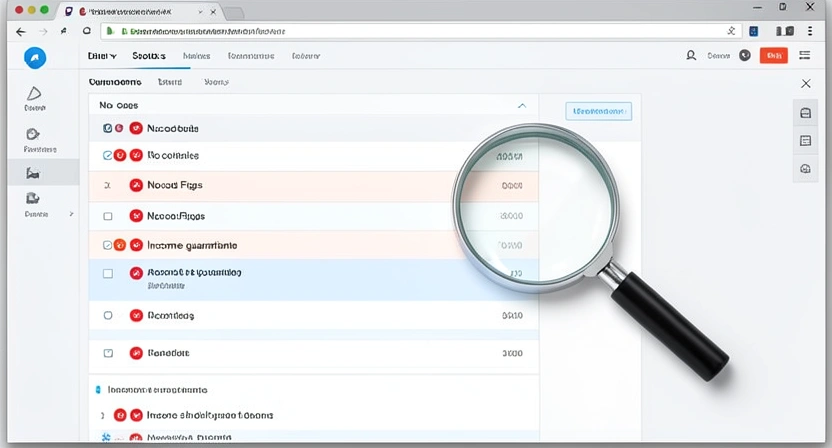This screenshot has width=832, height=448.
Task: Click the numeric value in the 'Romotleds' row
Action: point(513,315)
